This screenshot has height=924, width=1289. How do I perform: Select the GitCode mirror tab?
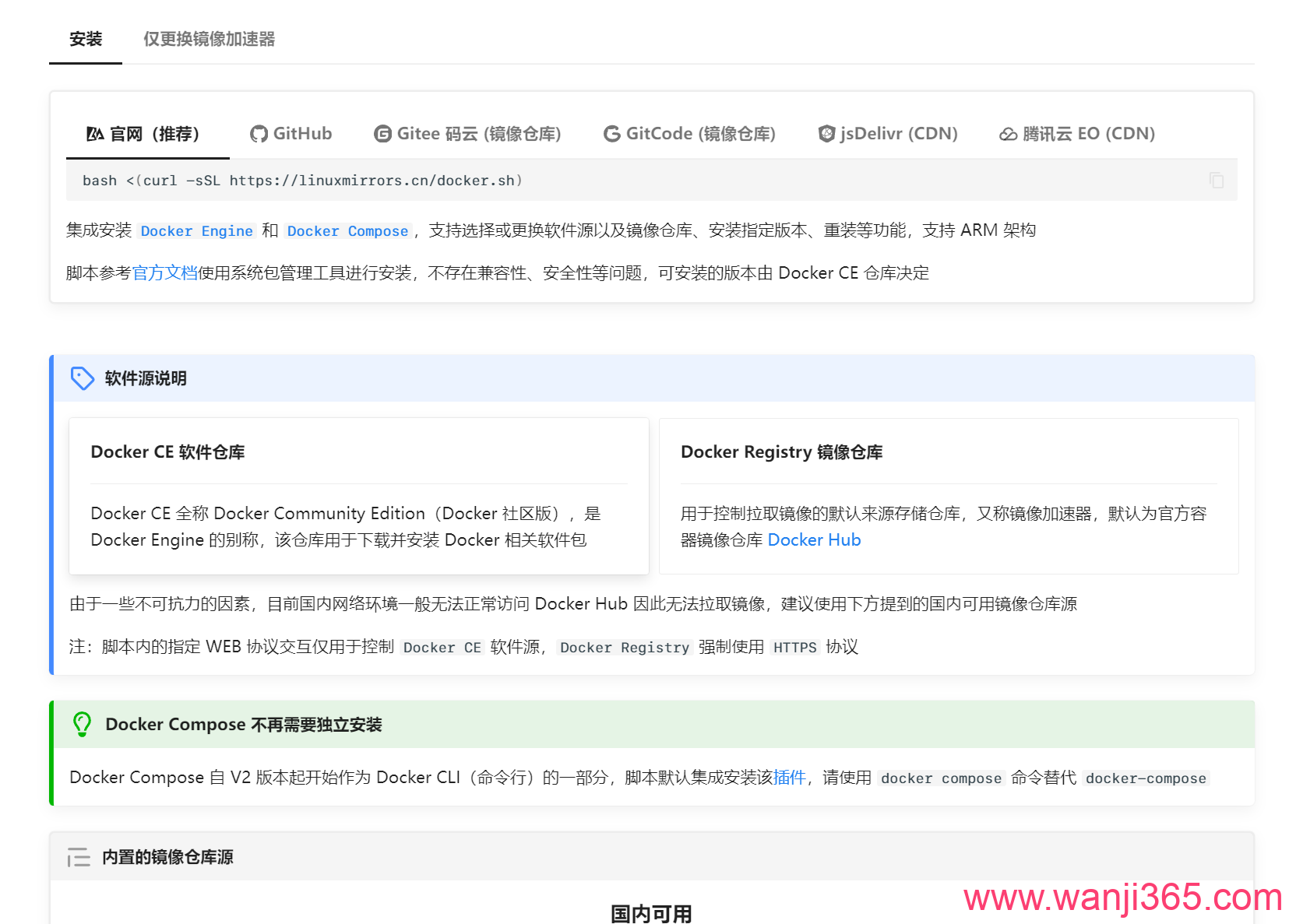[x=690, y=134]
